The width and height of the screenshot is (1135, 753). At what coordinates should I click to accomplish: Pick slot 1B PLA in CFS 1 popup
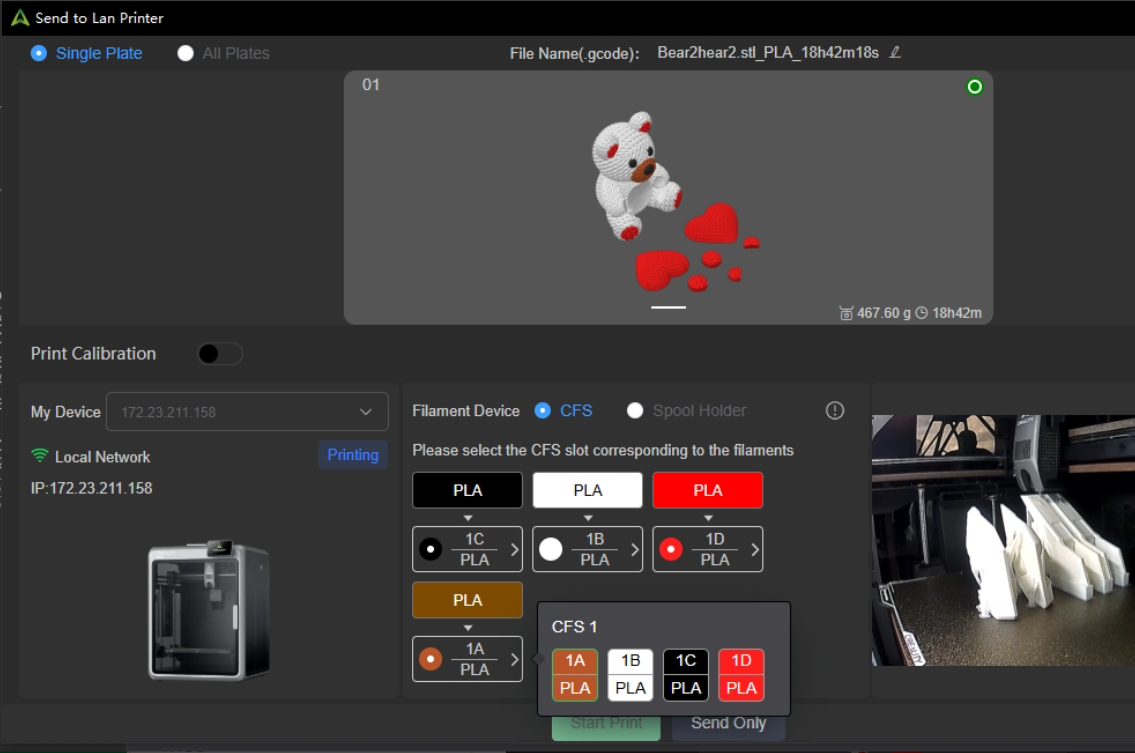pos(630,674)
